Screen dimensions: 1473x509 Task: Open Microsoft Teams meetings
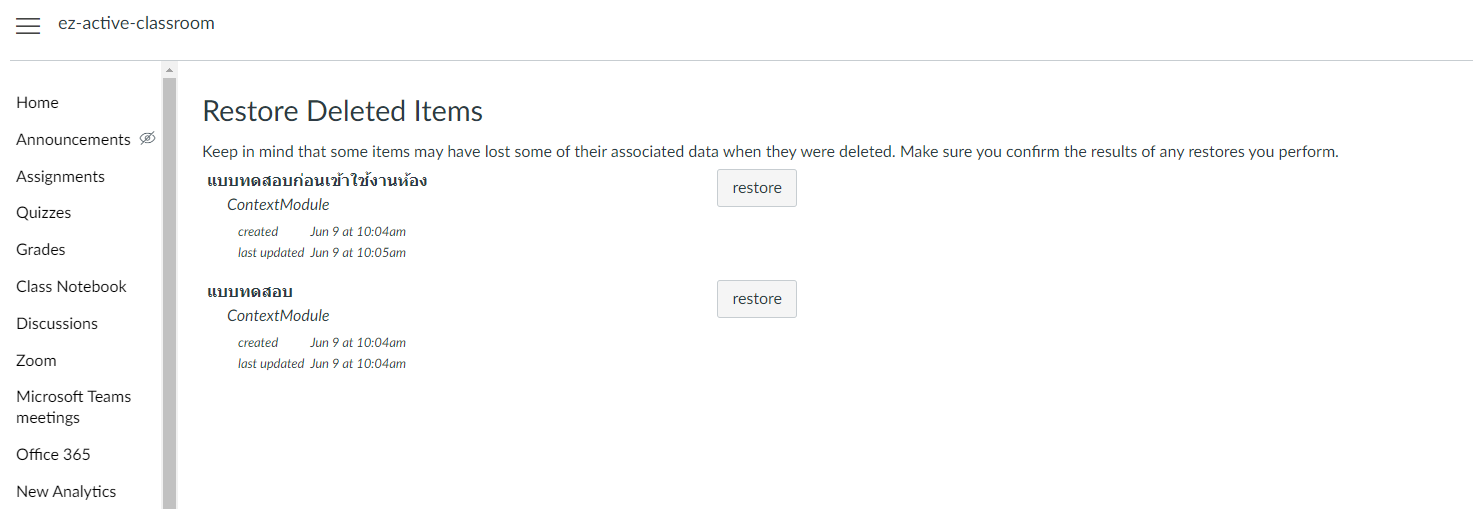73,407
